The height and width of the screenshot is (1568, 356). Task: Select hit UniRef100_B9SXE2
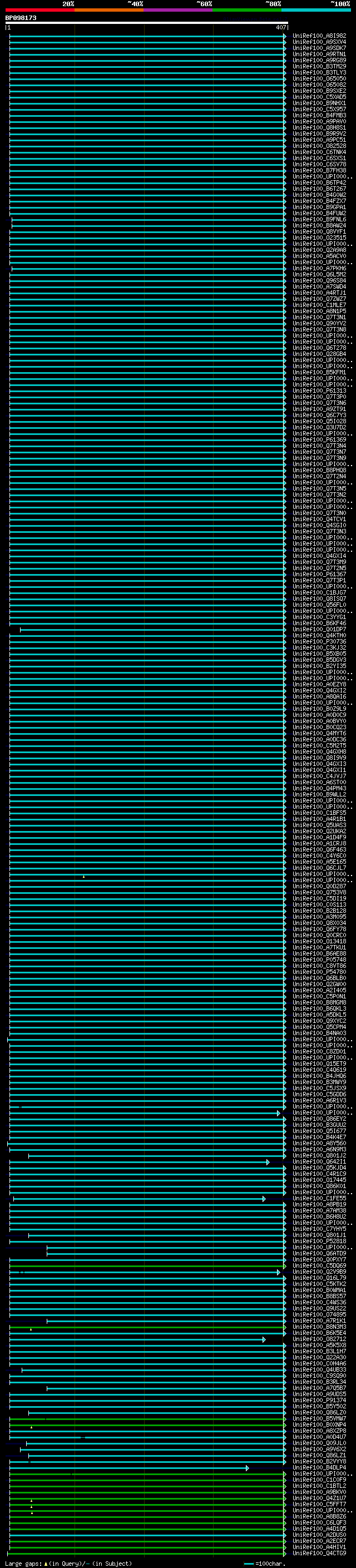pos(319,91)
